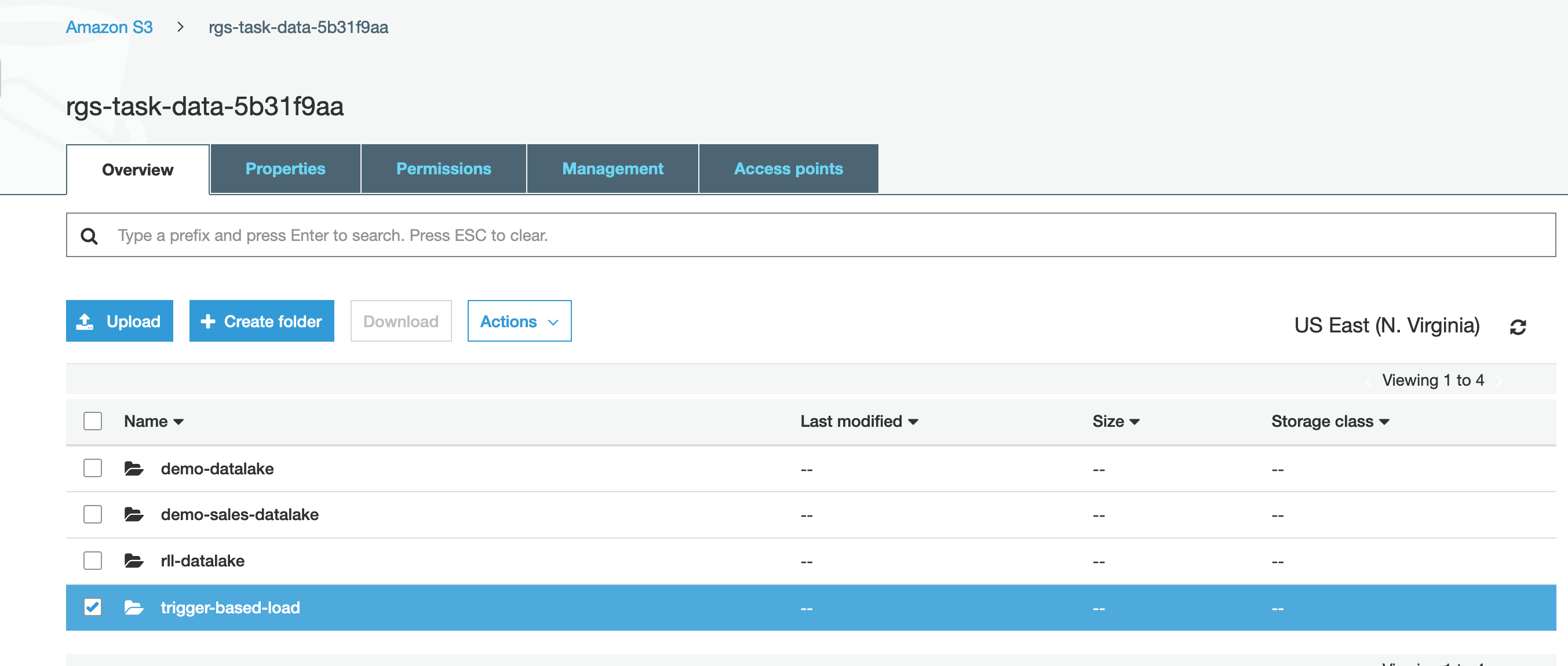The width and height of the screenshot is (1568, 666).
Task: Open the Management tab
Action: (612, 169)
